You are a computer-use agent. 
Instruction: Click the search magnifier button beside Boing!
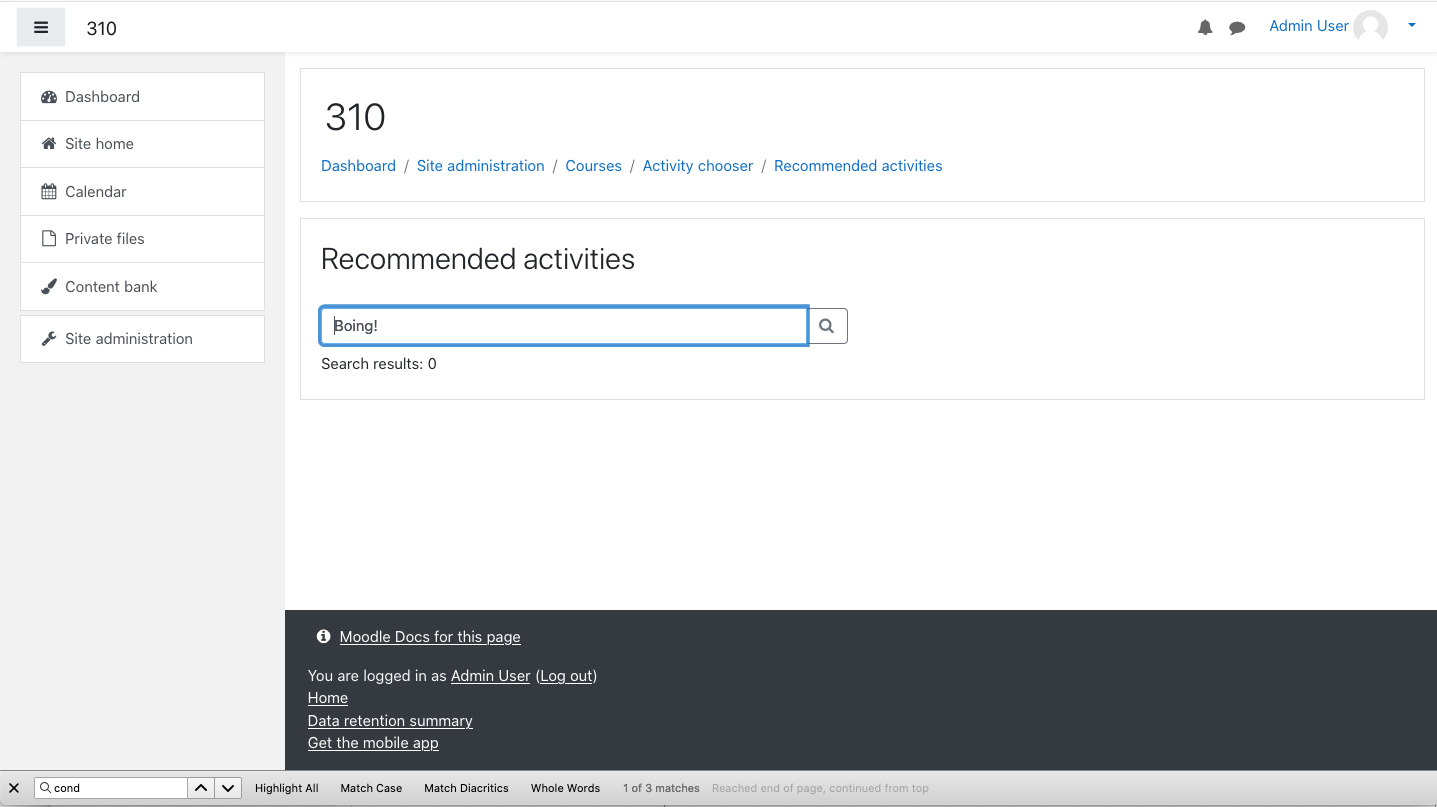tap(827, 326)
